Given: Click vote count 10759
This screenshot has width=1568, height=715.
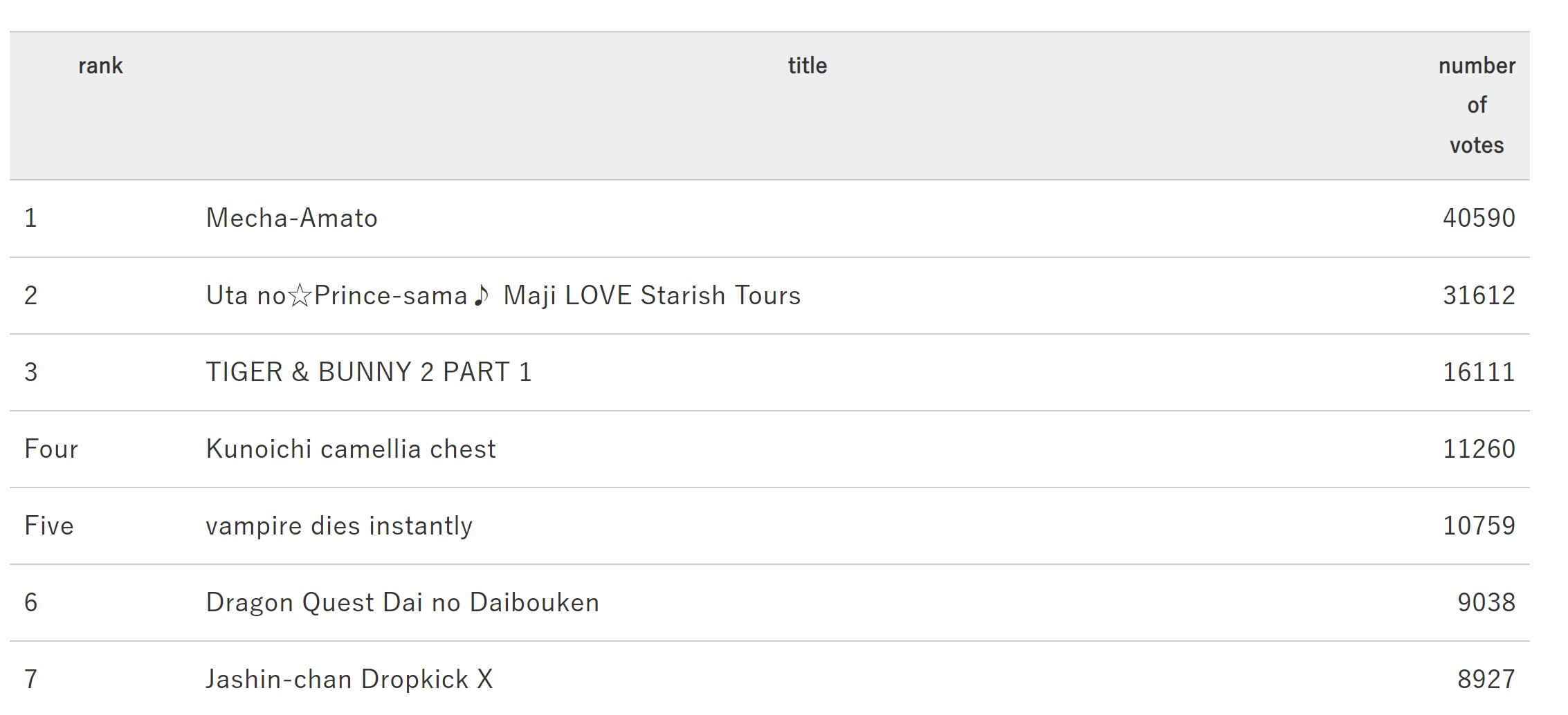Looking at the screenshot, I should click(1479, 526).
